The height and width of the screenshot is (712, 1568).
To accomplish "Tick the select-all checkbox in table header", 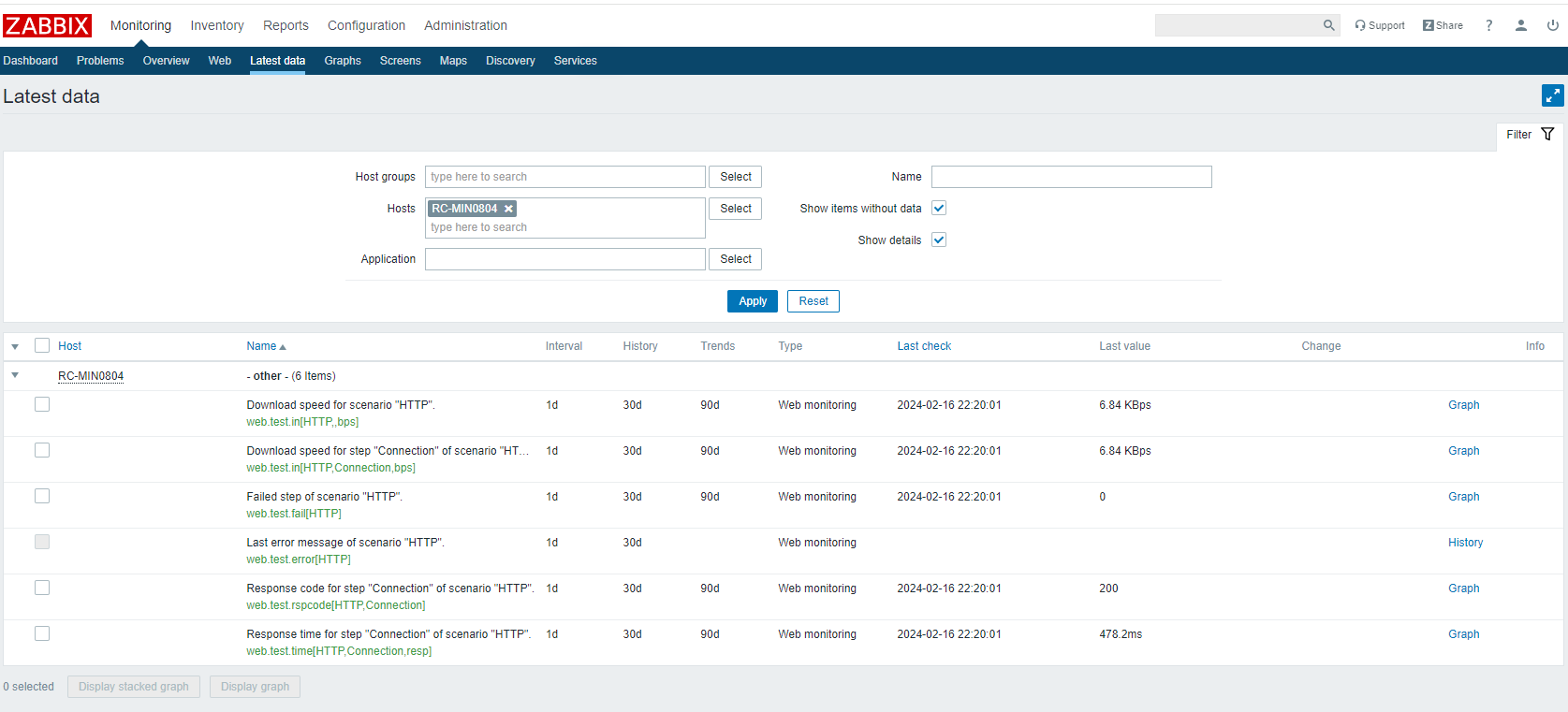I will tap(42, 345).
